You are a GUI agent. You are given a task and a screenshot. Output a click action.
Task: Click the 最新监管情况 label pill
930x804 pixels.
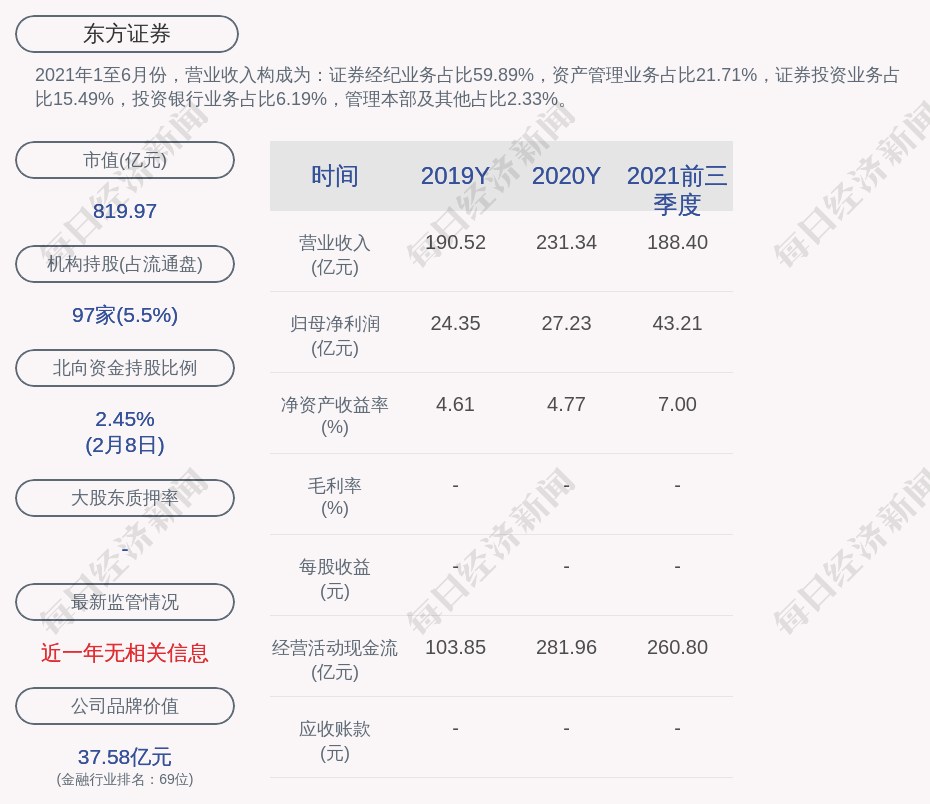[125, 602]
